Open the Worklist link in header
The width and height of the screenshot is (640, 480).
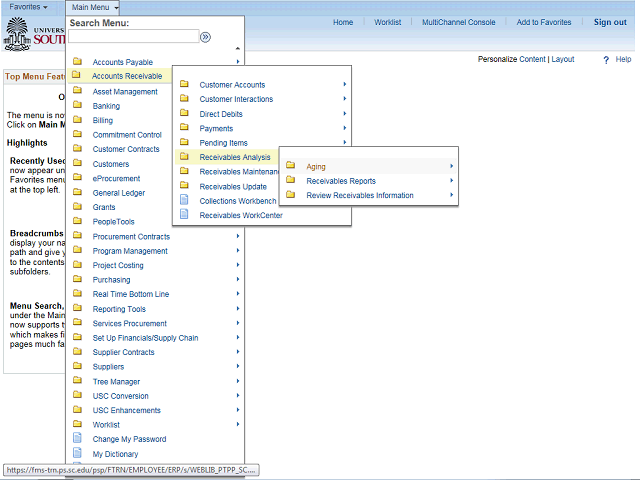click(387, 22)
